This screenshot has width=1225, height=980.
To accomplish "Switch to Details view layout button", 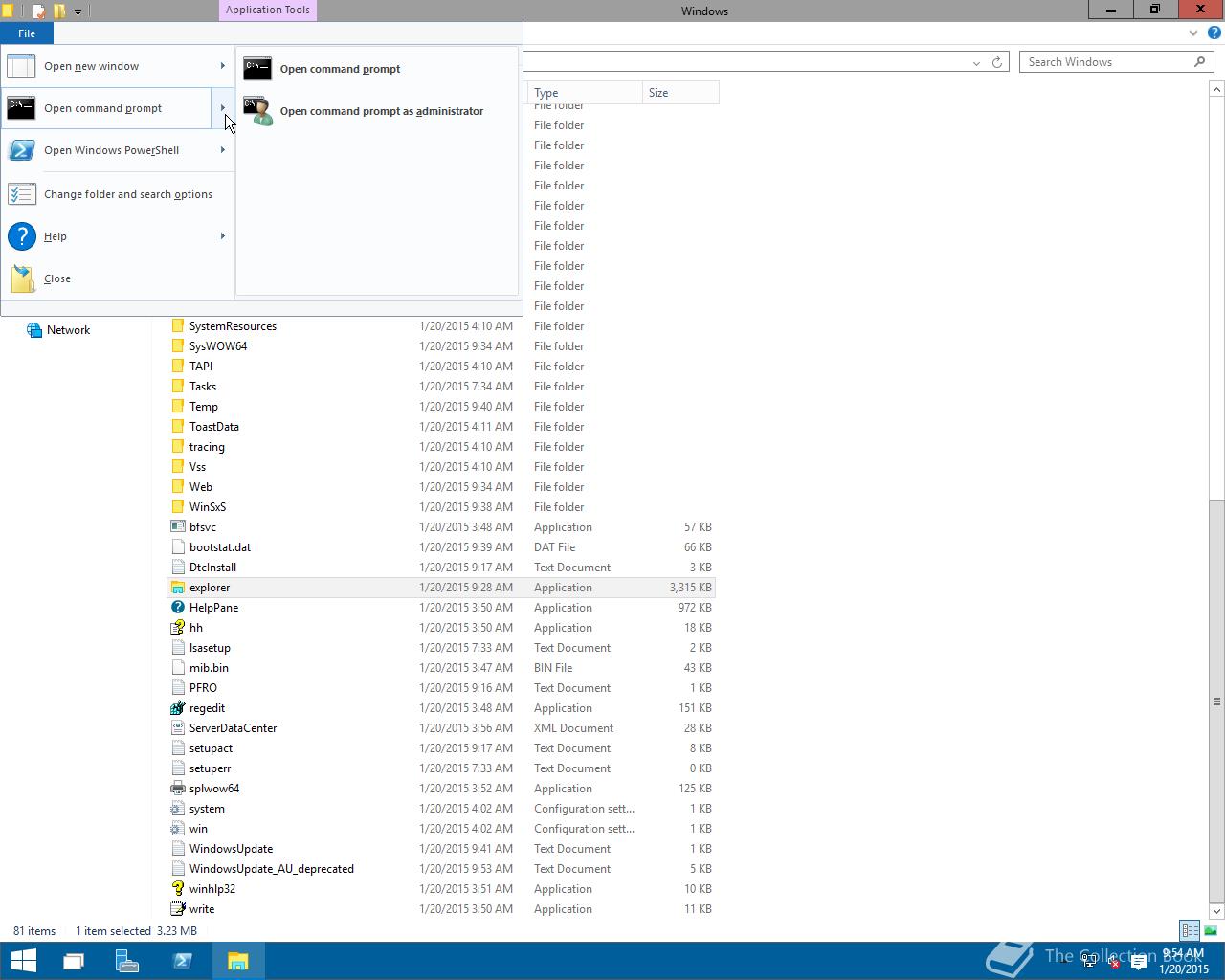I will [1190, 930].
